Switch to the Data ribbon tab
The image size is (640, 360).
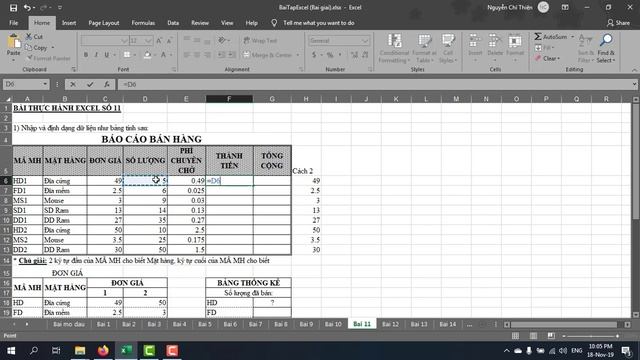[x=173, y=23]
